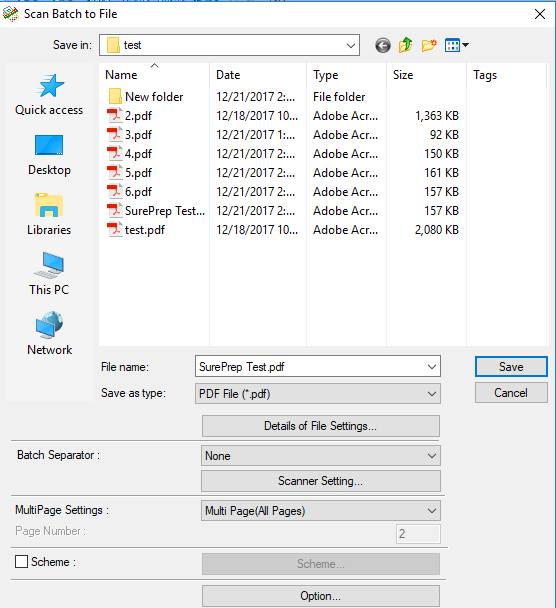The width and height of the screenshot is (556, 608).
Task: Select file name '6.pdf'
Action: pos(138,192)
